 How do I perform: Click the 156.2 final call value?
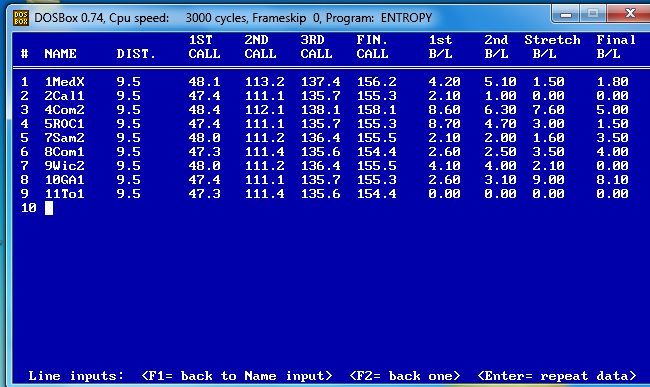[376, 82]
